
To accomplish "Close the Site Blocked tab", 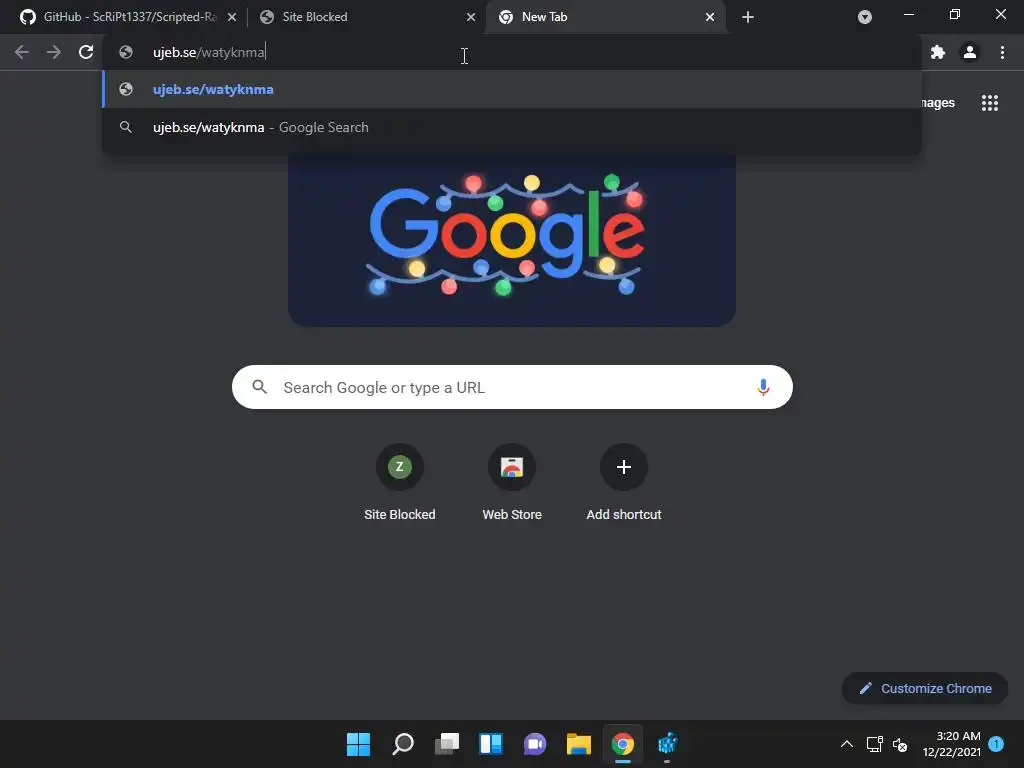I will point(471,17).
